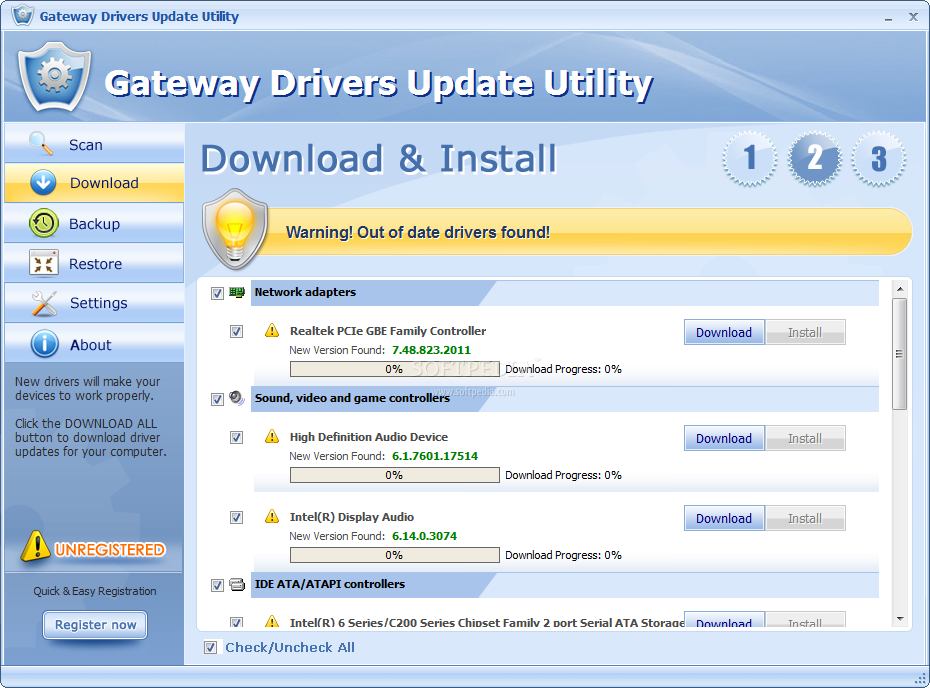Uncheck the High Definition Audio Device checkbox
The height and width of the screenshot is (688, 930).
tap(236, 437)
